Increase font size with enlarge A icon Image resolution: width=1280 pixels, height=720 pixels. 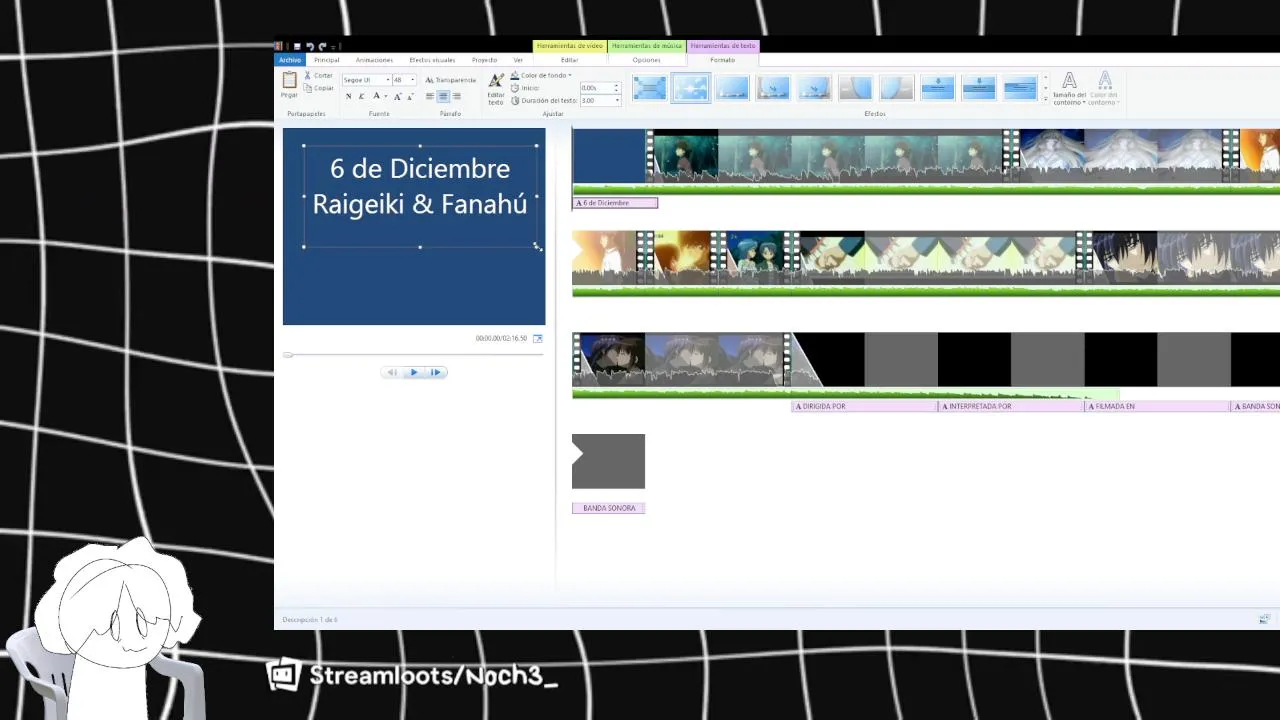[397, 96]
